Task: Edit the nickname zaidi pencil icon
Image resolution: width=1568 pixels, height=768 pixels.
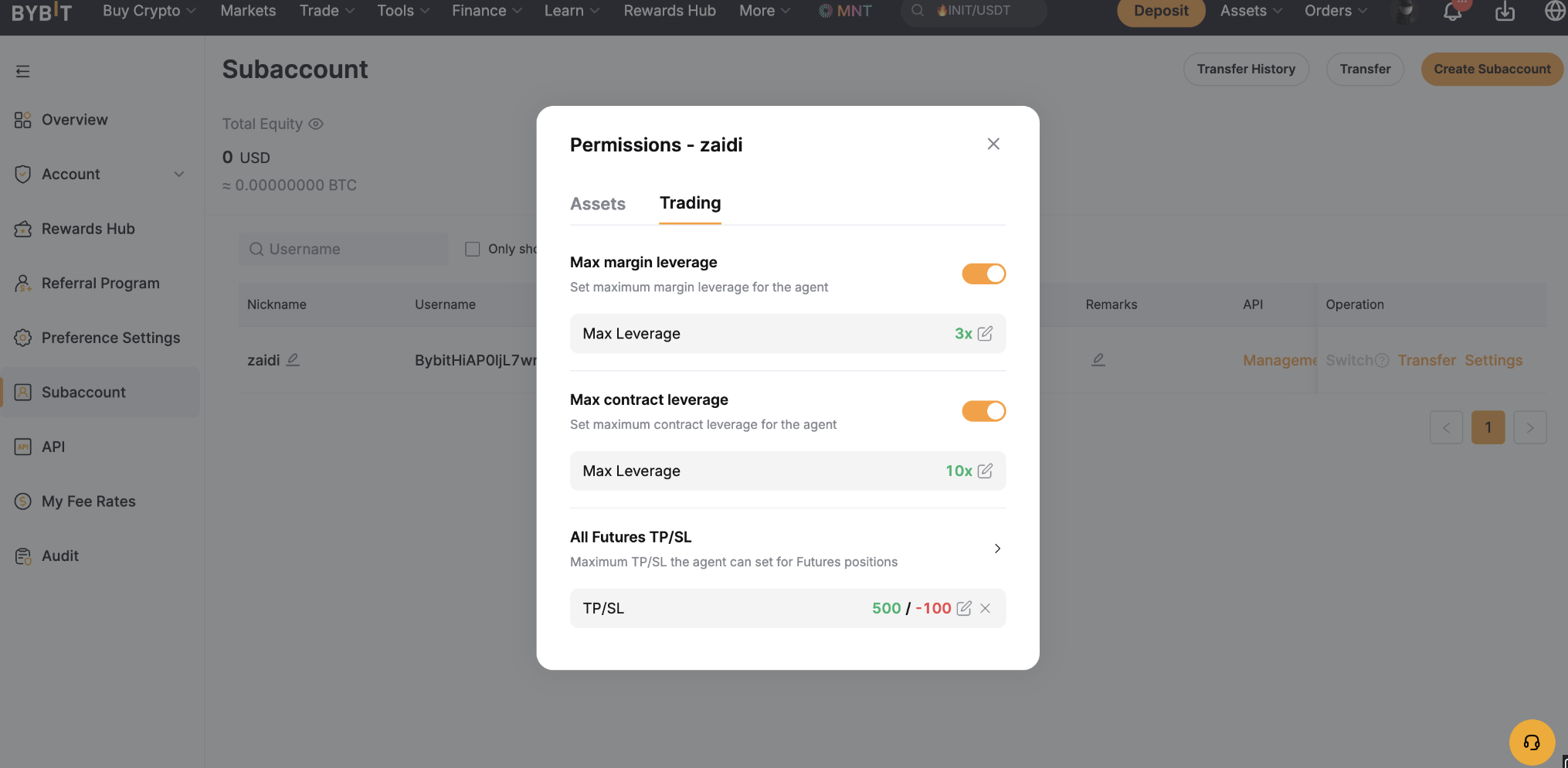Action: click(293, 360)
